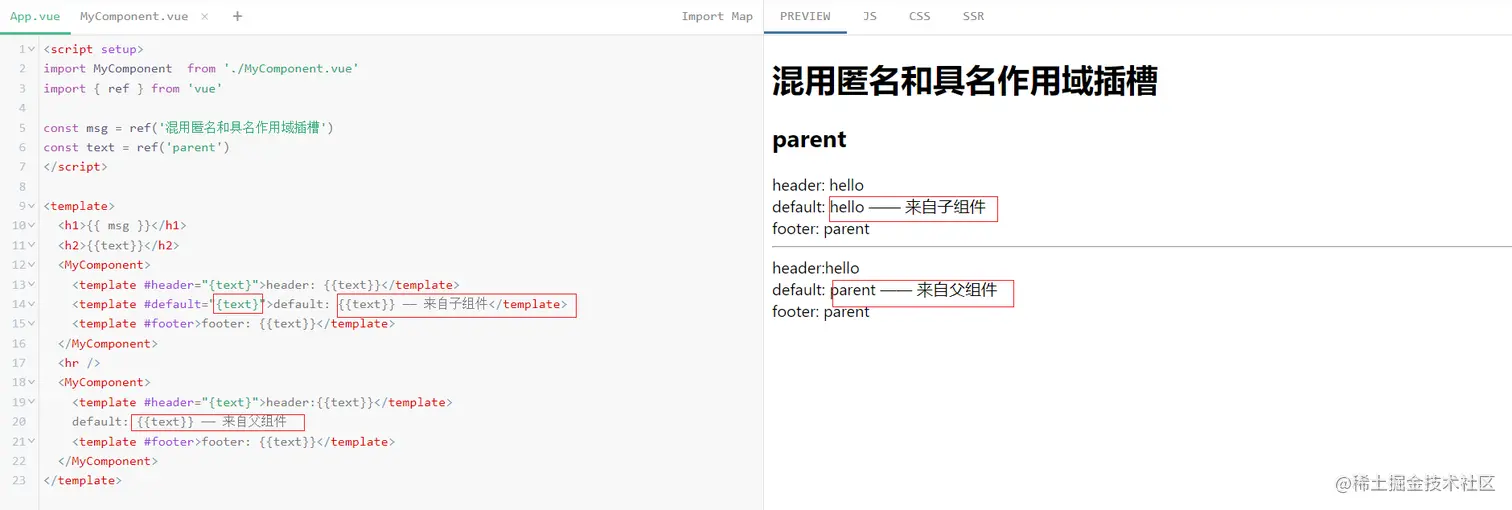Click the {{ msg }} interpolation on line 10

tap(118, 226)
